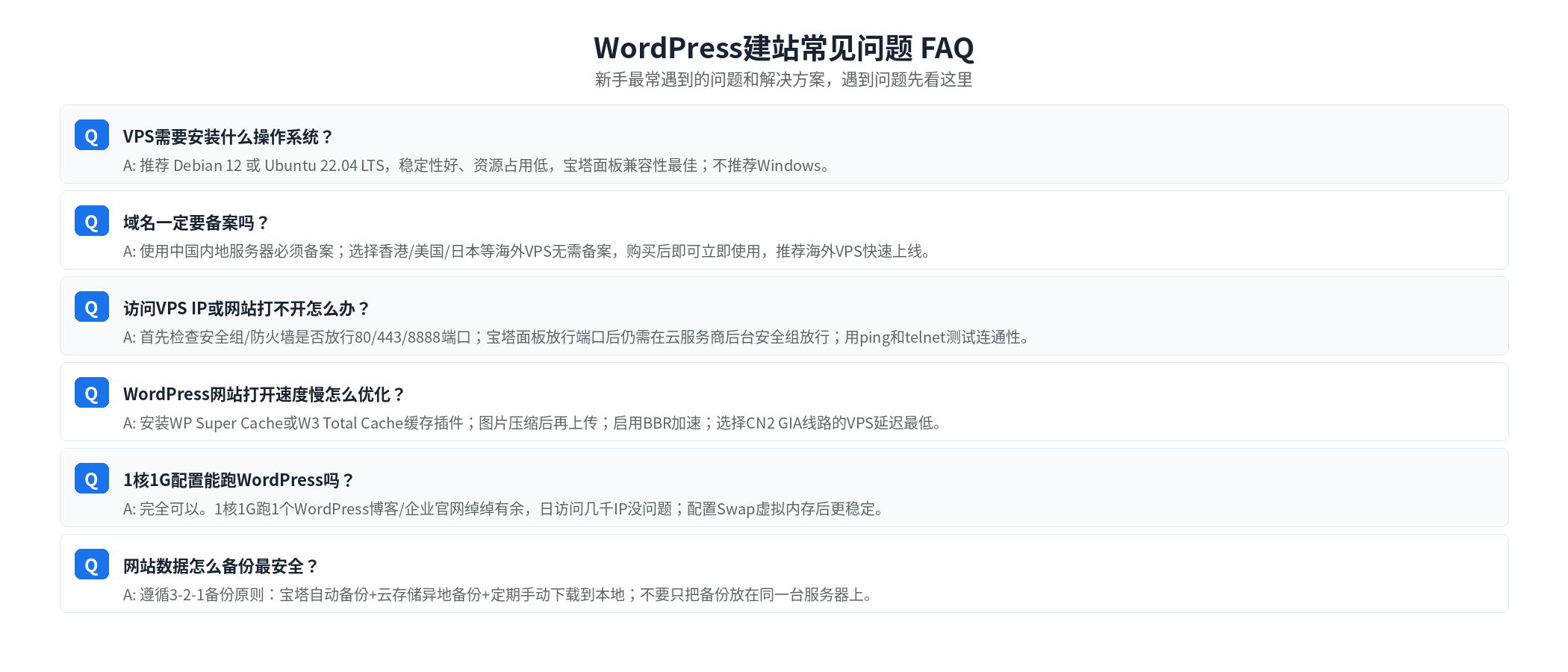Select the question 域名一定要备案吗？
The image size is (1568, 672).
[x=196, y=223]
